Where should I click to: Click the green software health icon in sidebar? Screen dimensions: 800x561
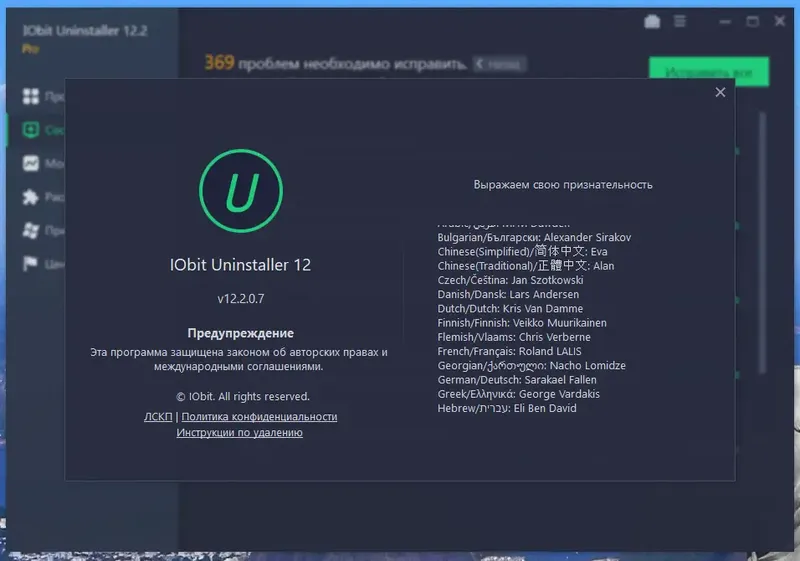point(31,130)
